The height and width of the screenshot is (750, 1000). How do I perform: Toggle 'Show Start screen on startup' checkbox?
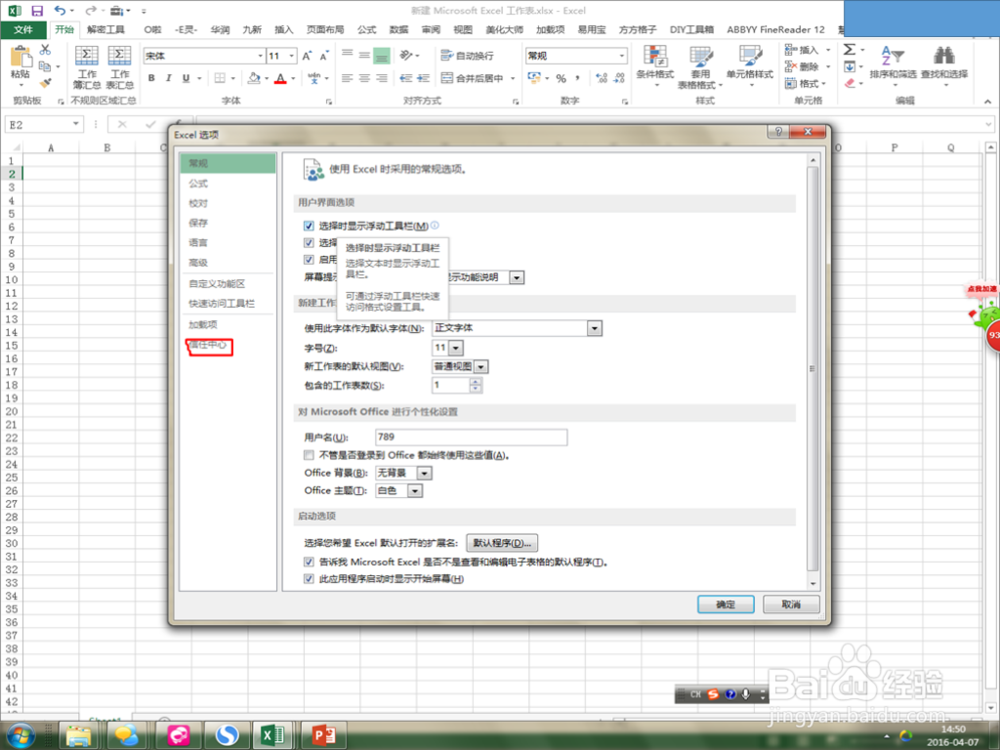pos(309,579)
